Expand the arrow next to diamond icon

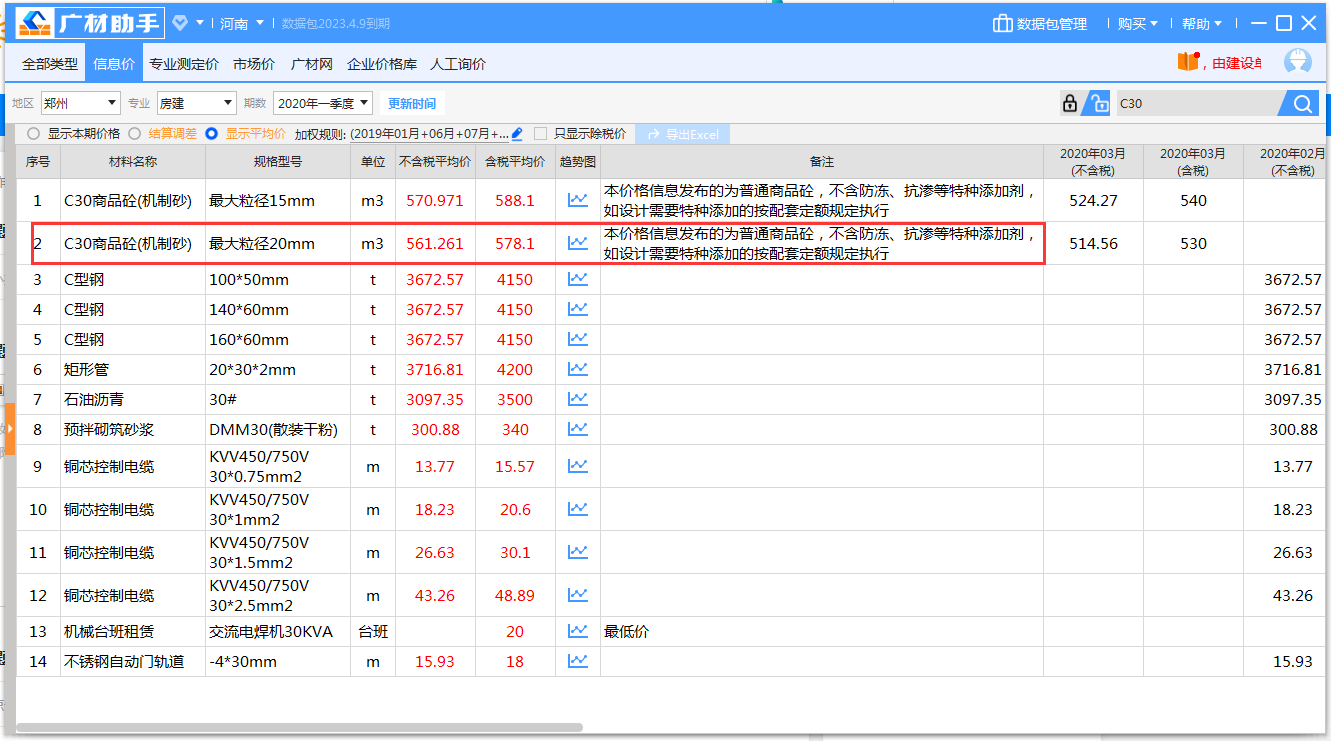200,23
